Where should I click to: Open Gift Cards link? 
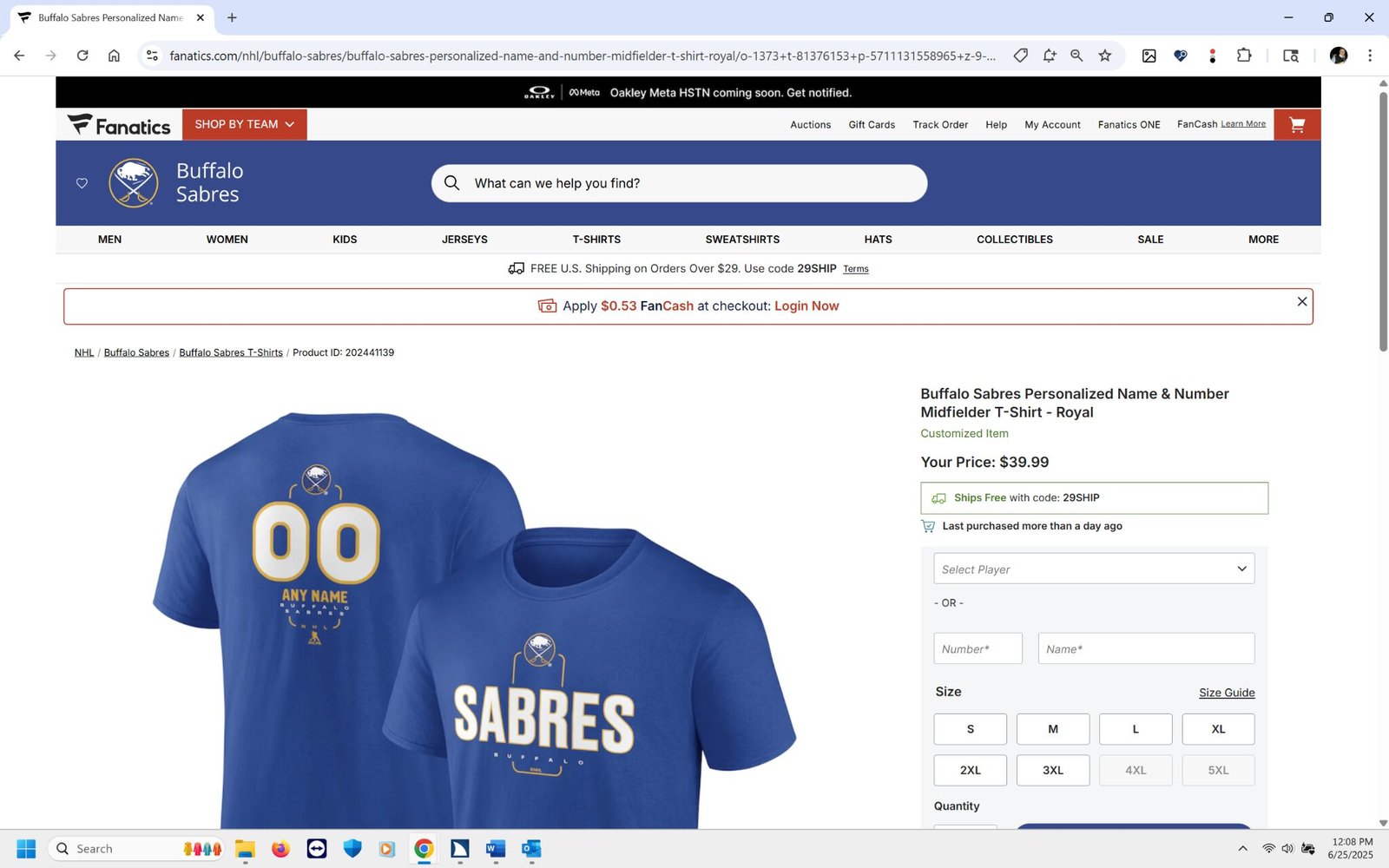[872, 125]
